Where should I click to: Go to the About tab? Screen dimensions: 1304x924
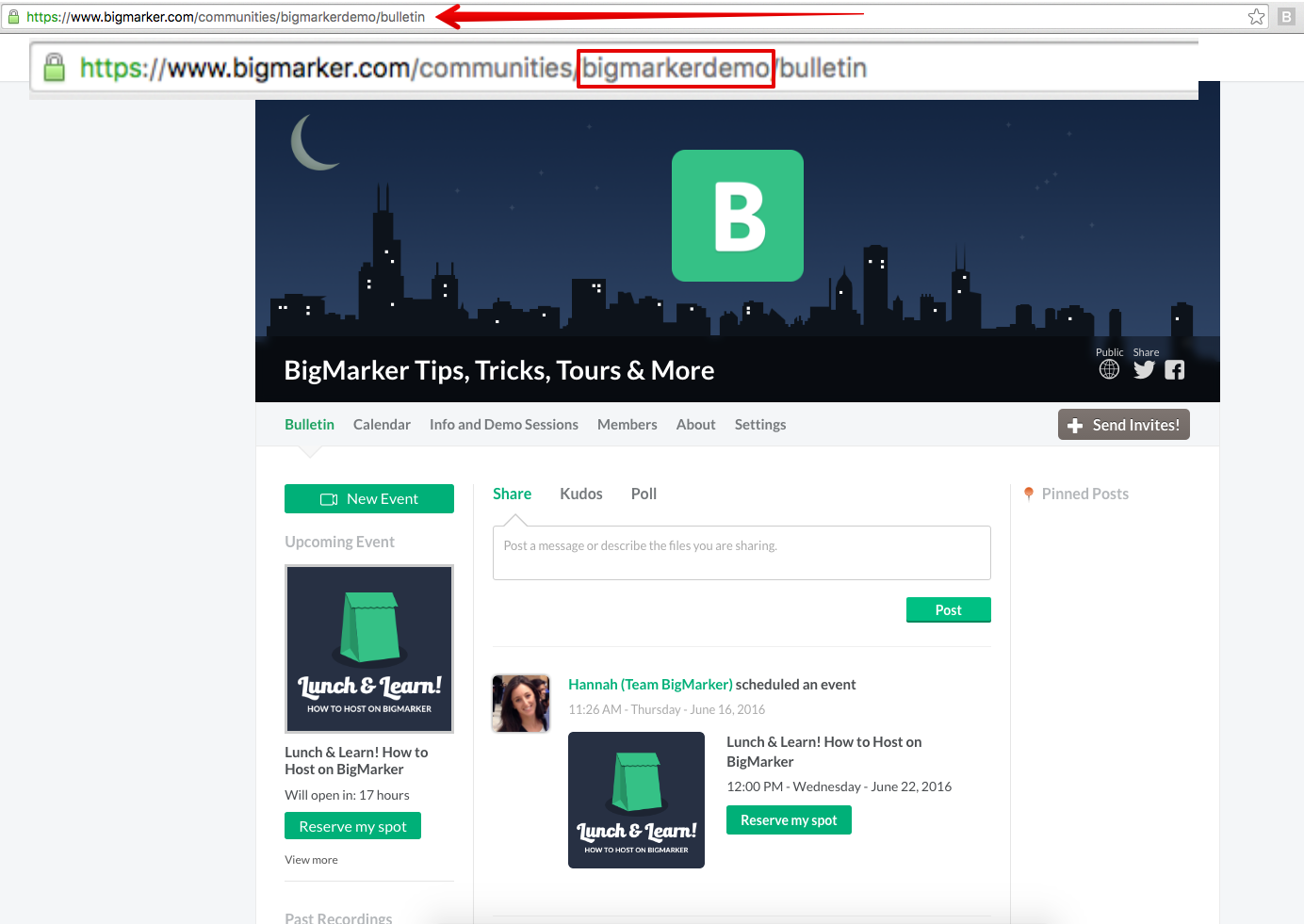click(x=695, y=425)
